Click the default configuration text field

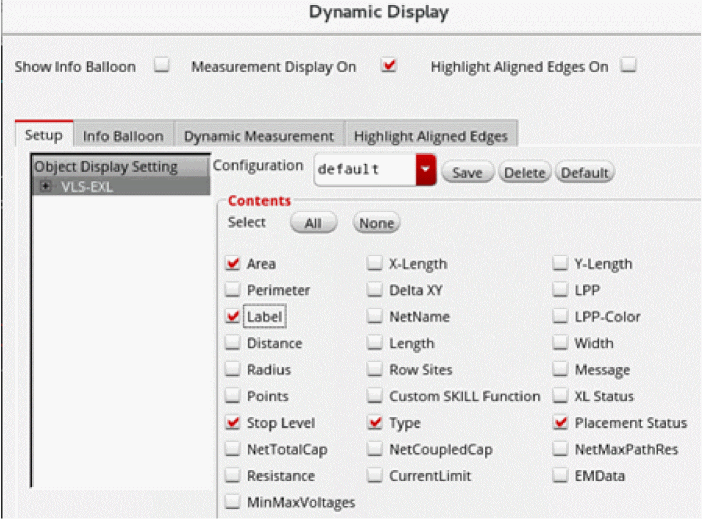coord(365,170)
